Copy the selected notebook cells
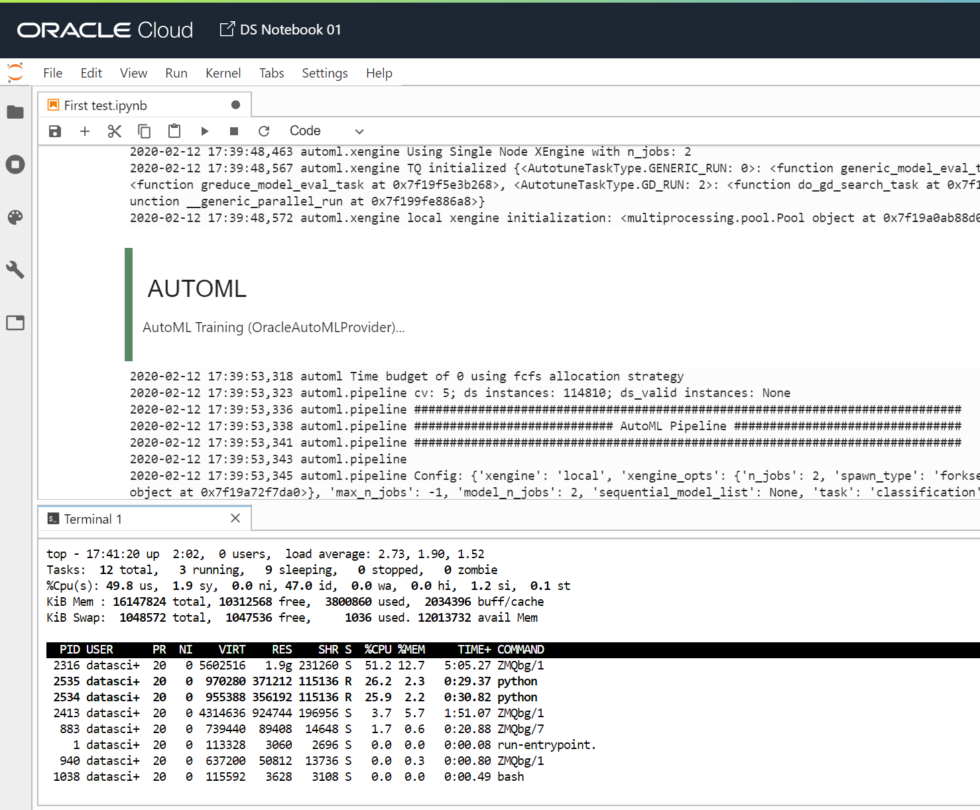Viewport: 980px width, 810px height. pyautogui.click(x=144, y=130)
